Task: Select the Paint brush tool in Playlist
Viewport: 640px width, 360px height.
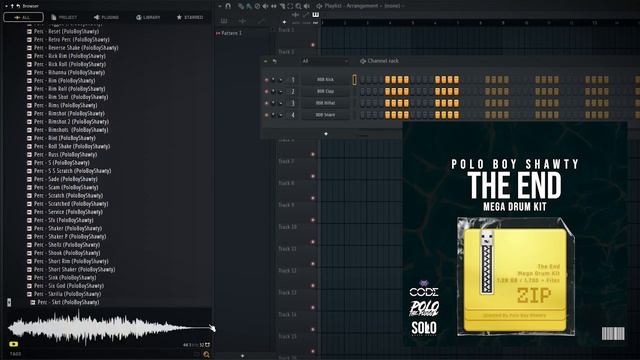Action: tap(249, 6)
